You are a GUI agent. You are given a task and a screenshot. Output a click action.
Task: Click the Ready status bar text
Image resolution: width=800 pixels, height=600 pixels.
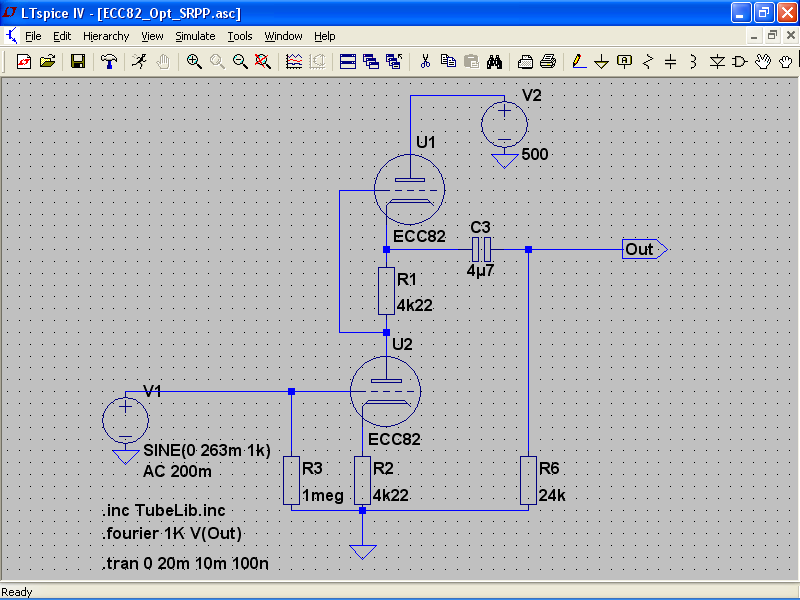pyautogui.click(x=17, y=592)
